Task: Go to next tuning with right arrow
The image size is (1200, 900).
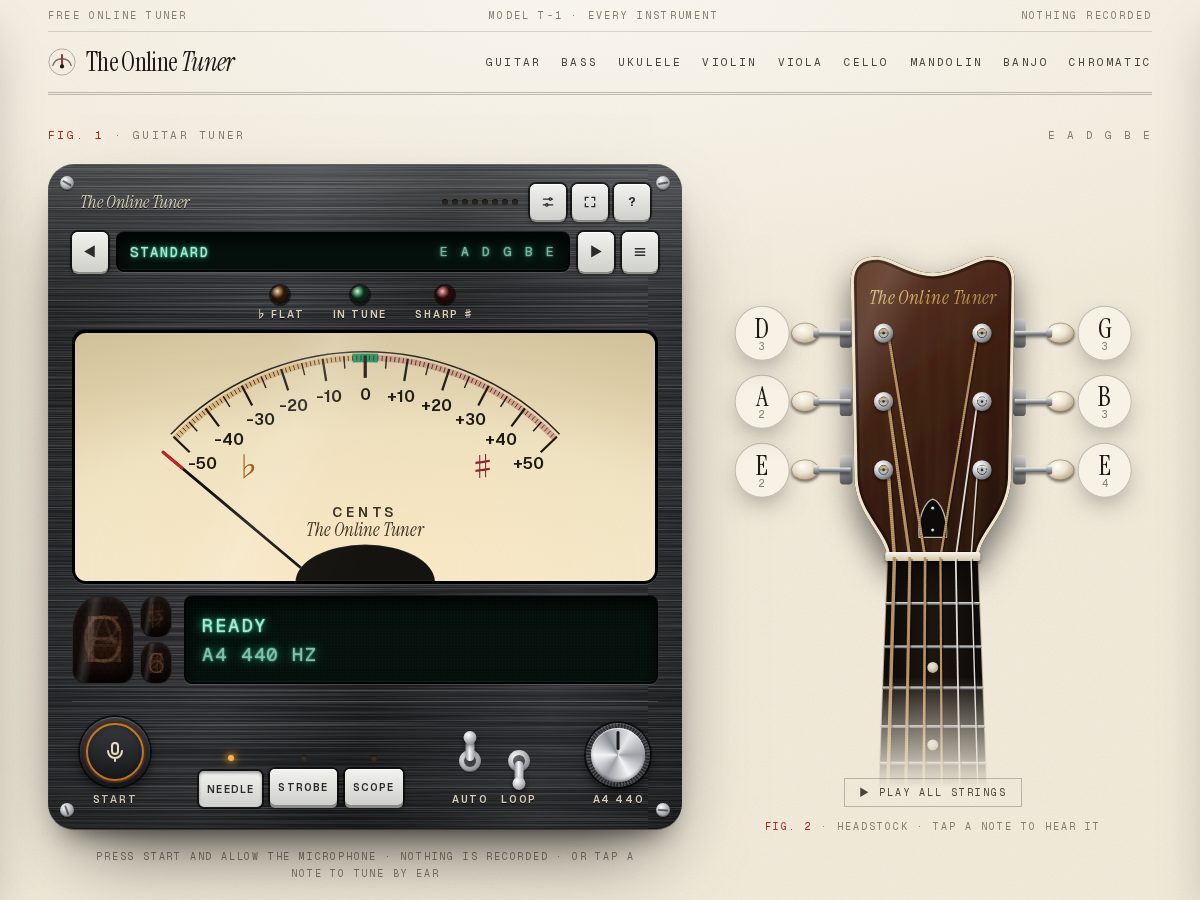Action: (x=596, y=252)
